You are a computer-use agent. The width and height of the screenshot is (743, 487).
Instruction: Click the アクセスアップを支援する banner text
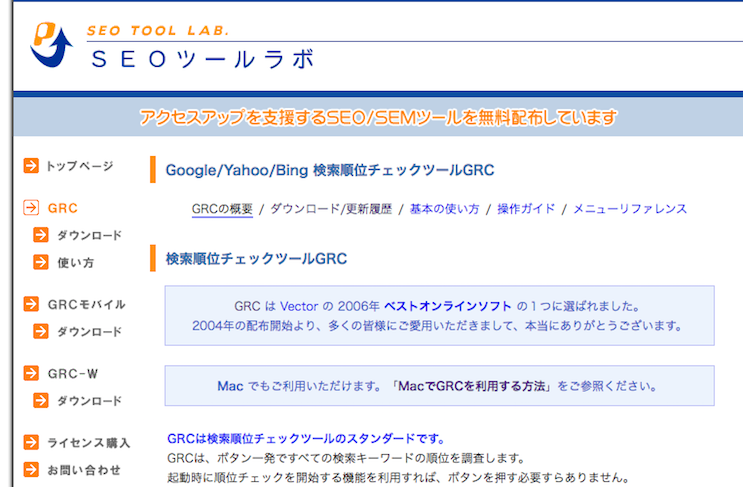[378, 117]
